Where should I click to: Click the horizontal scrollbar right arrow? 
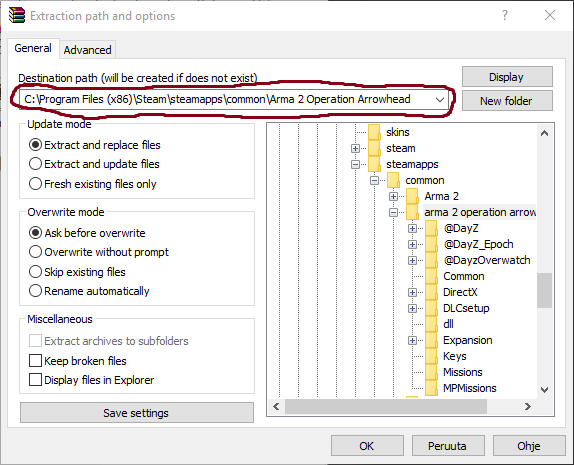click(528, 406)
